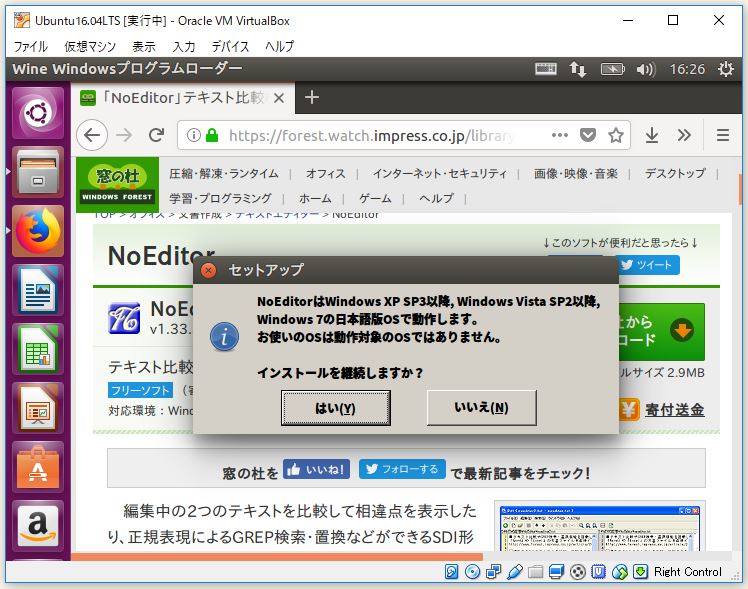Go back in Firefox browser
The height and width of the screenshot is (589, 748).
92,135
